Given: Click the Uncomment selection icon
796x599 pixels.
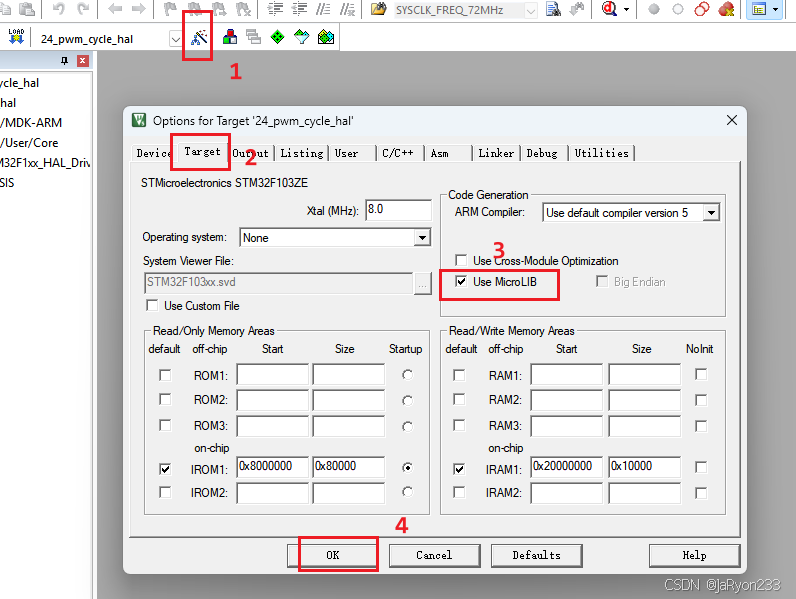Looking at the screenshot, I should click(347, 9).
